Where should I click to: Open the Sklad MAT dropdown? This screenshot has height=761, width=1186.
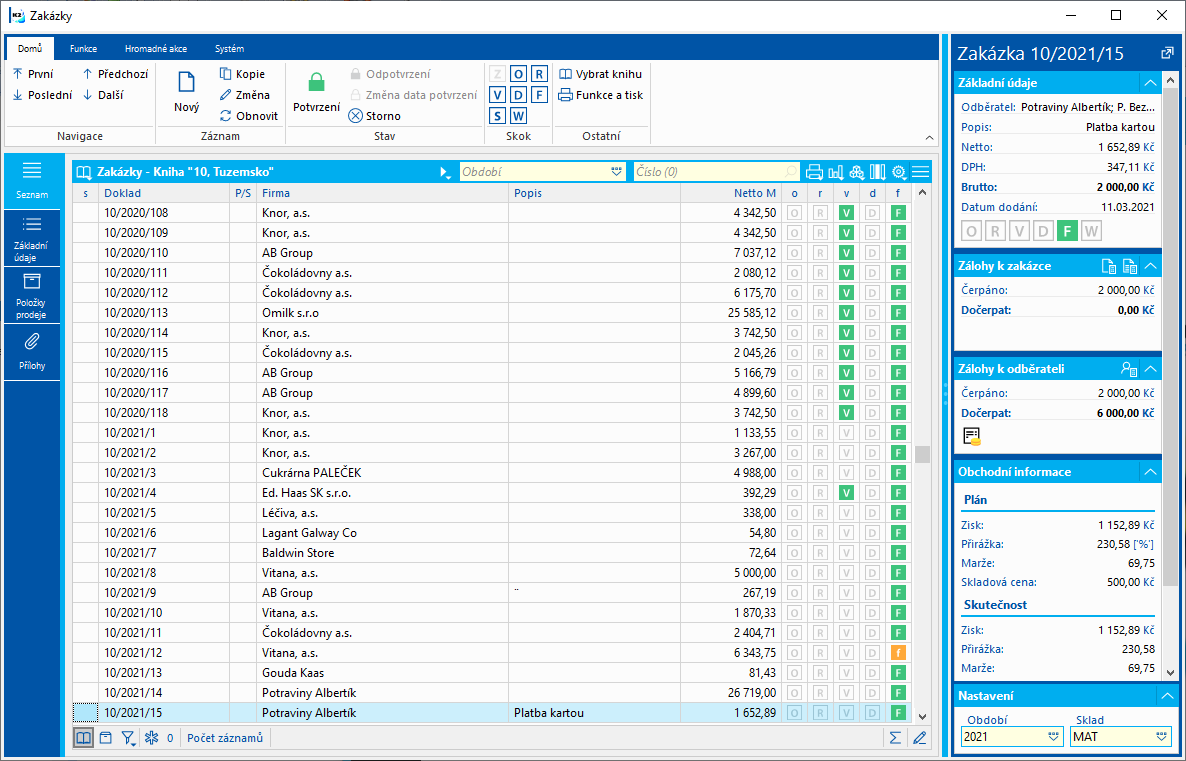pyautogui.click(x=1163, y=737)
